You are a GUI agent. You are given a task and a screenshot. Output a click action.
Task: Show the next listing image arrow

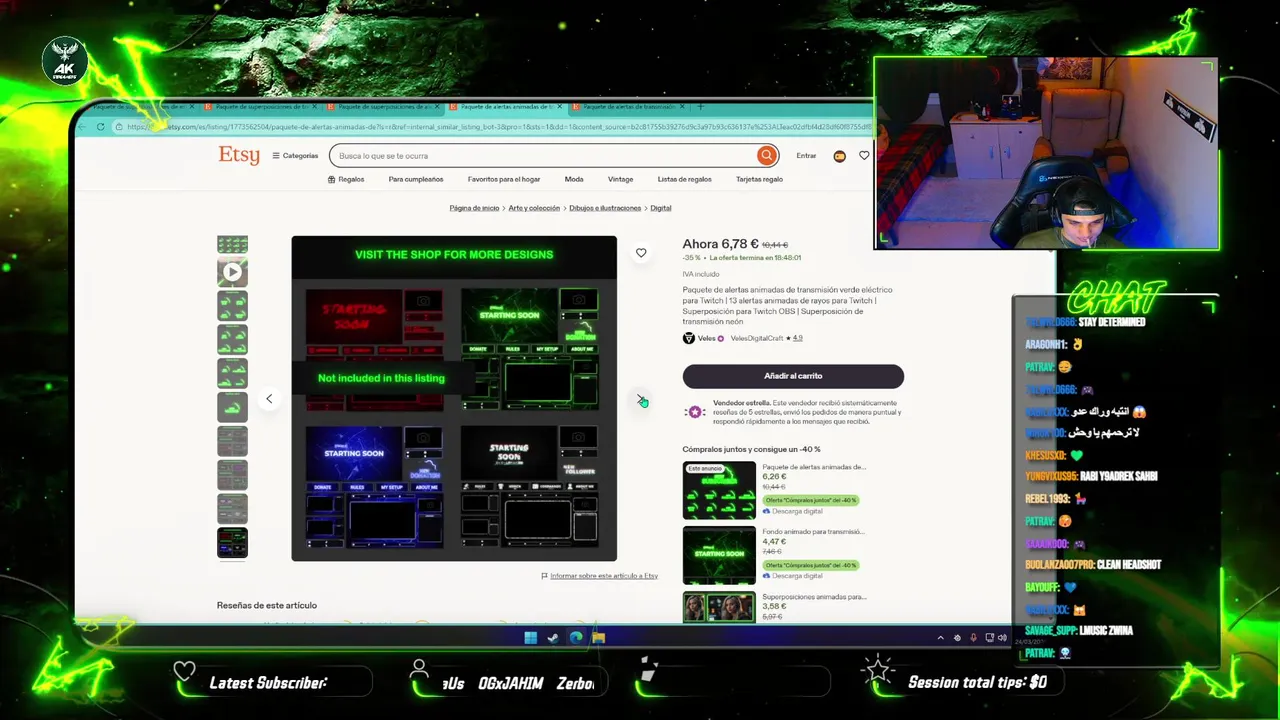(x=641, y=399)
